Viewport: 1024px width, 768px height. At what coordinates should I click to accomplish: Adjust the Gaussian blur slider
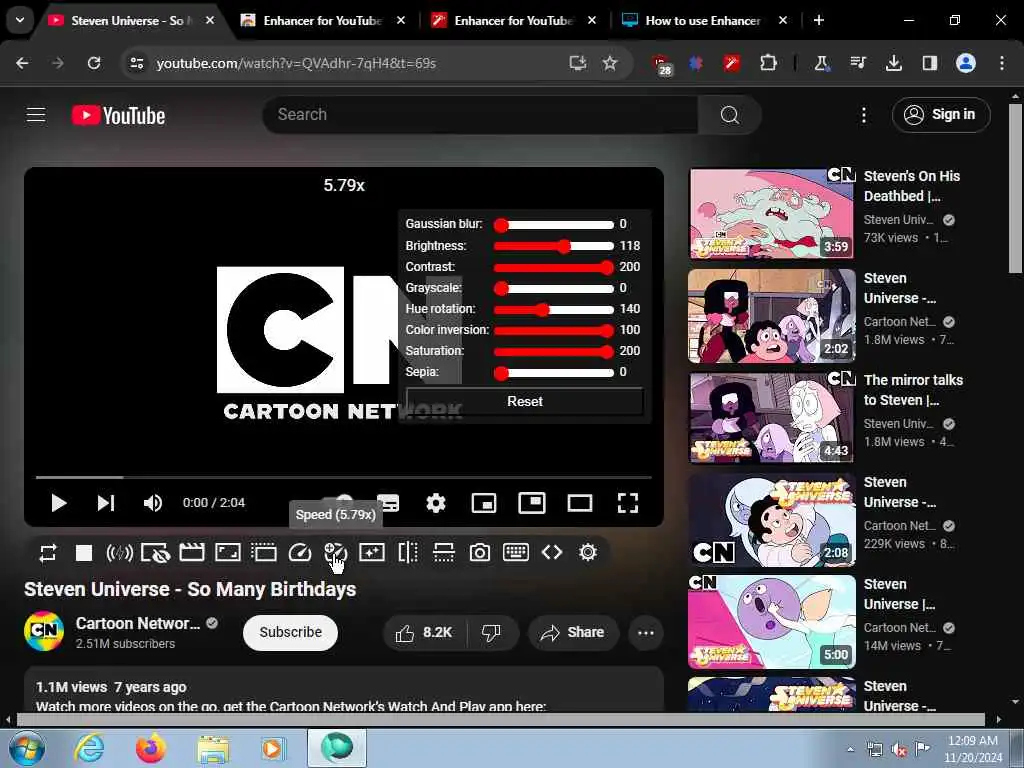coord(554,225)
